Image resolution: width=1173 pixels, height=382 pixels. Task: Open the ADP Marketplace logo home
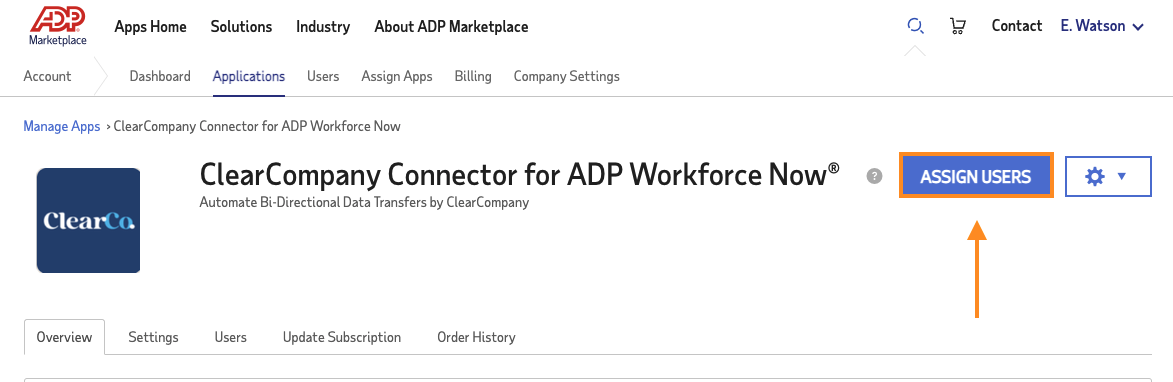coord(58,26)
